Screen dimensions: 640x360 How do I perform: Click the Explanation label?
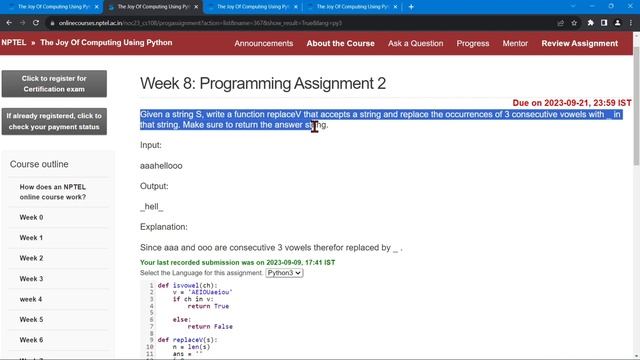coord(164,227)
